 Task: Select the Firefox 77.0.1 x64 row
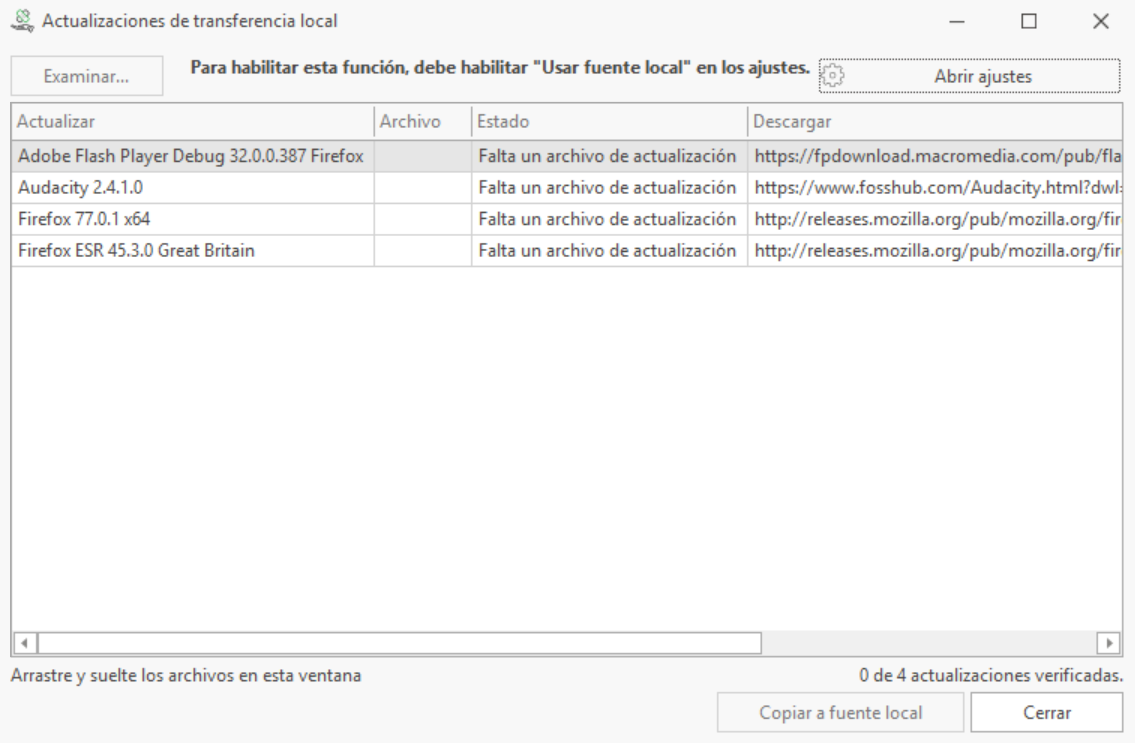[190, 218]
